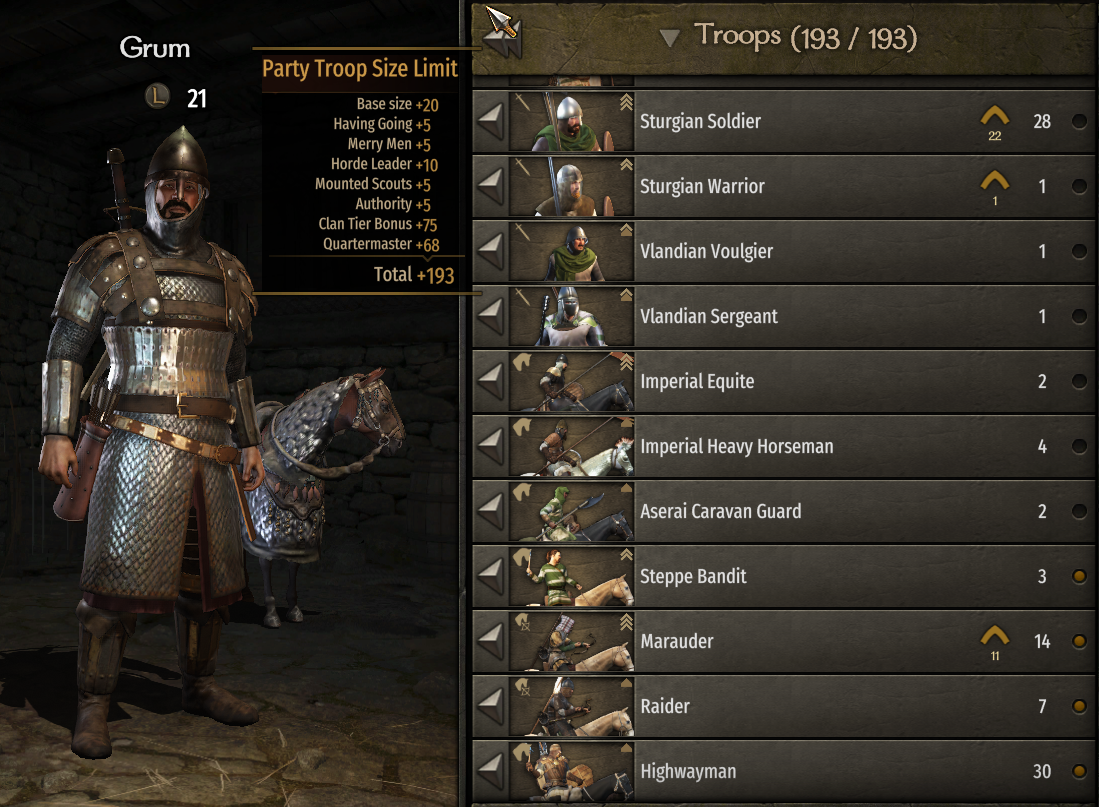Transfer Aserai Caravan Guard with arrow
The height and width of the screenshot is (807, 1099).
coord(491,511)
